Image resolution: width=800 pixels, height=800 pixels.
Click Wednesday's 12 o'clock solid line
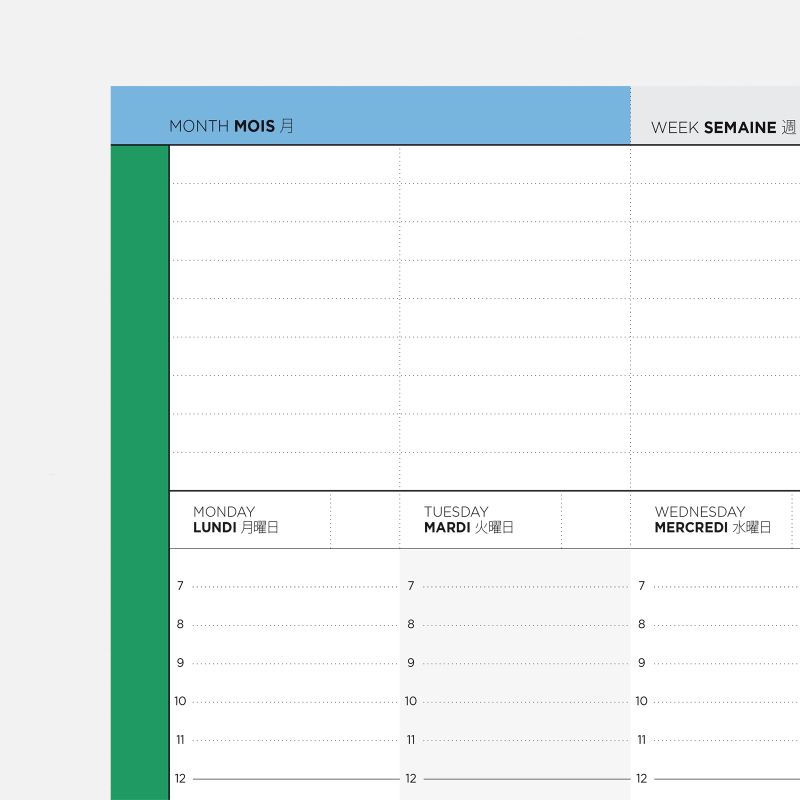tap(725, 778)
